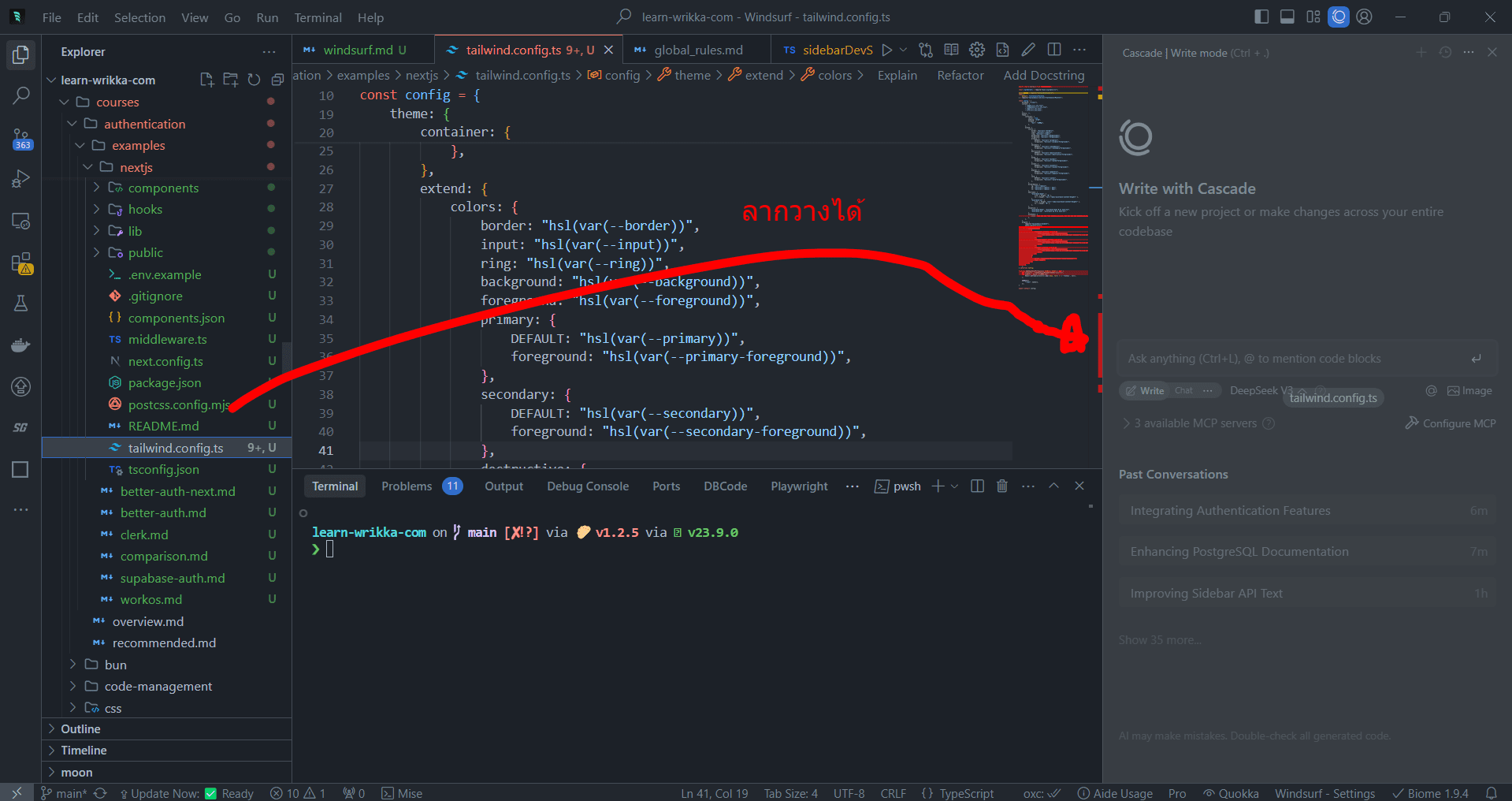
Task: Expand the Outline section
Action: 166,728
